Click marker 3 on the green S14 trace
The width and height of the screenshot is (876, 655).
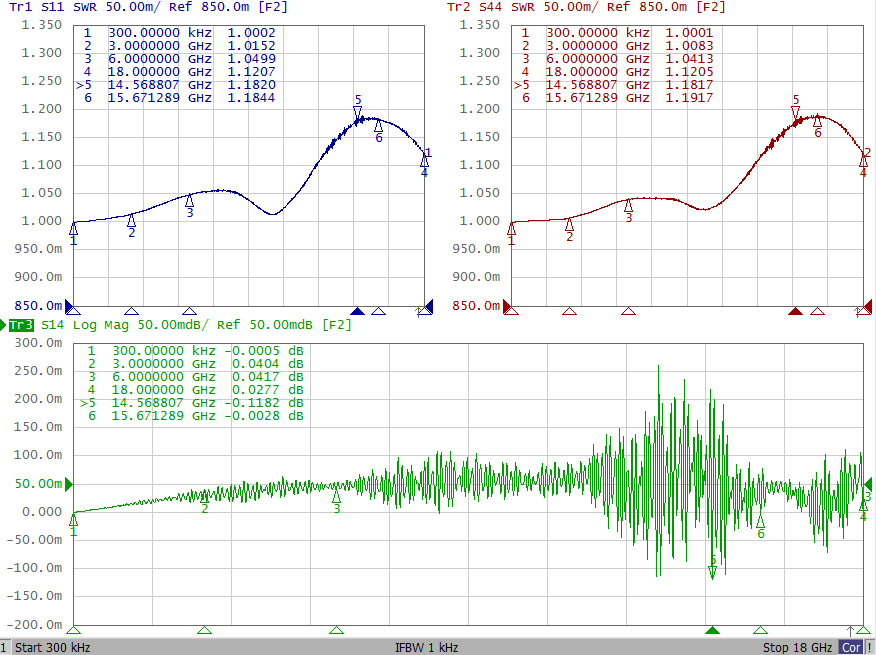[336, 496]
